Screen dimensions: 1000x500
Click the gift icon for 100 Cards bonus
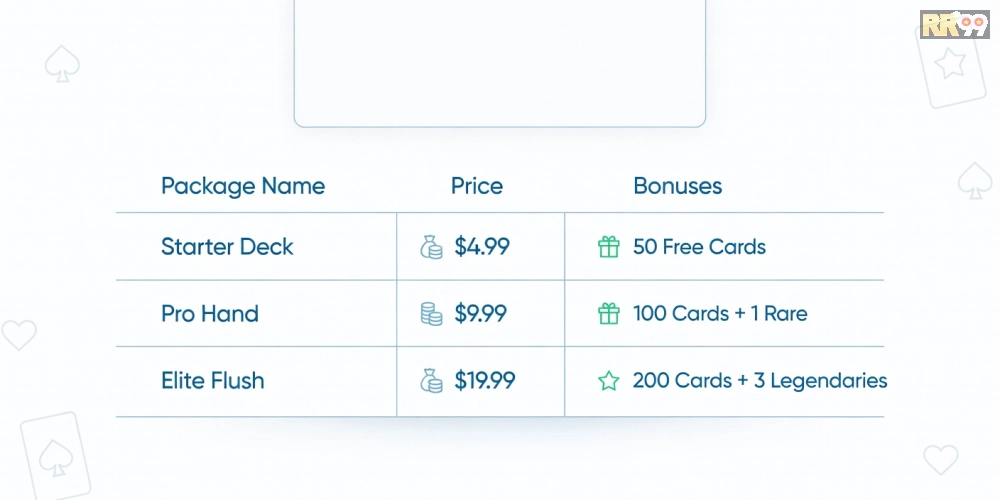coord(609,314)
